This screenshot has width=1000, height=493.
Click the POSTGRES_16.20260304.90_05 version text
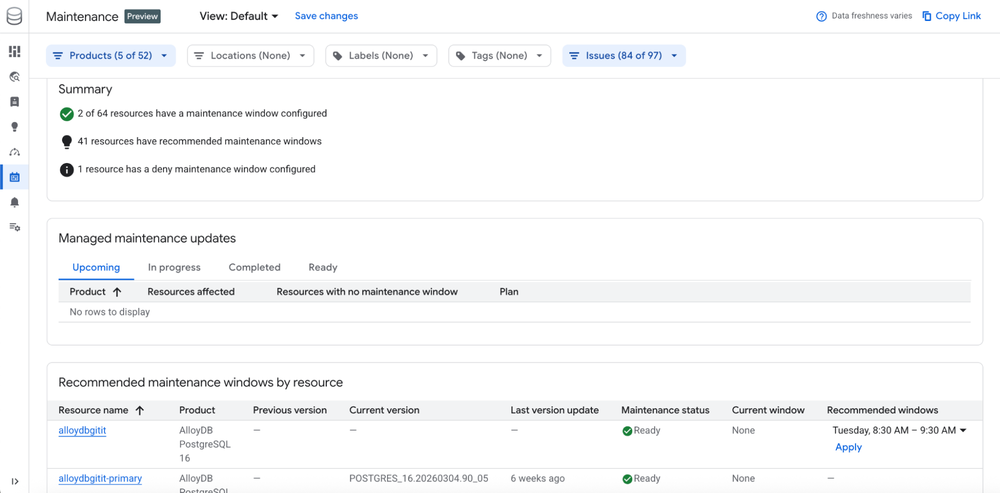tap(418, 478)
